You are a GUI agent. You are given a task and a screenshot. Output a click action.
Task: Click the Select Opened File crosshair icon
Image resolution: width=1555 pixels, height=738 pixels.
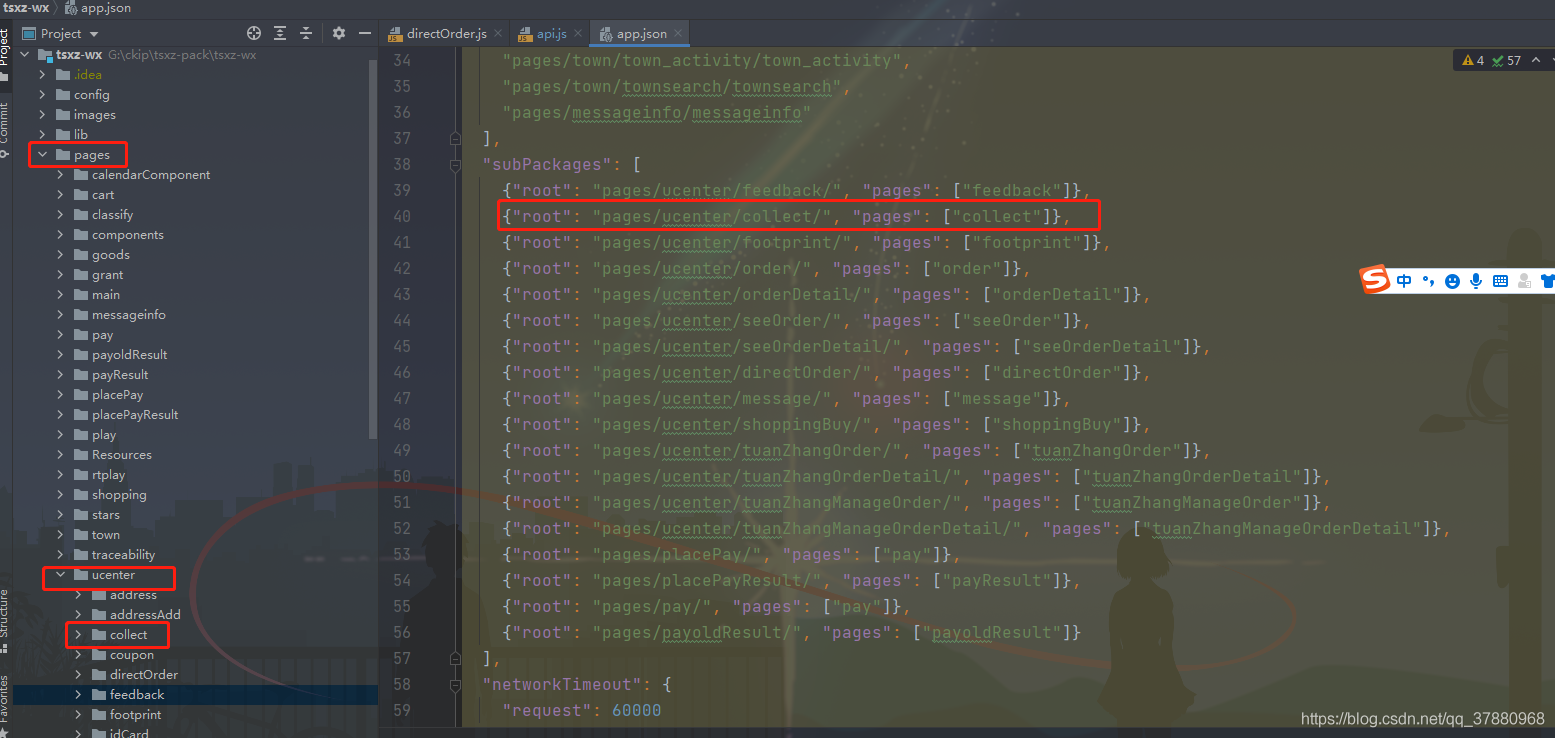coord(254,33)
